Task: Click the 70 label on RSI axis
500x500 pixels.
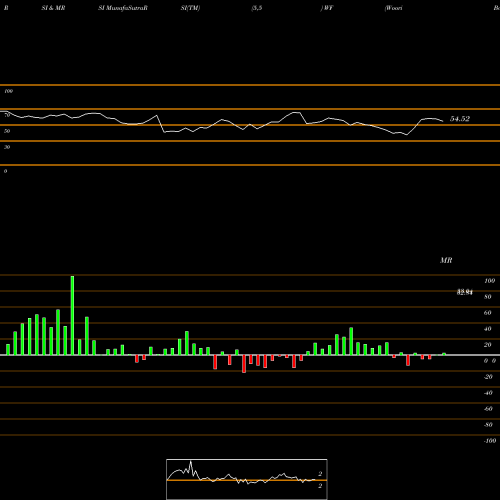Action: [x=7, y=115]
